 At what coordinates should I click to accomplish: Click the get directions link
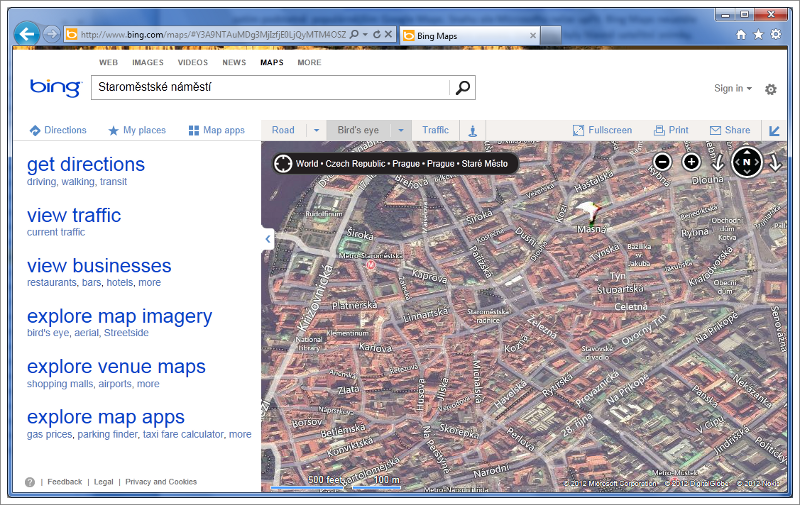click(86, 165)
